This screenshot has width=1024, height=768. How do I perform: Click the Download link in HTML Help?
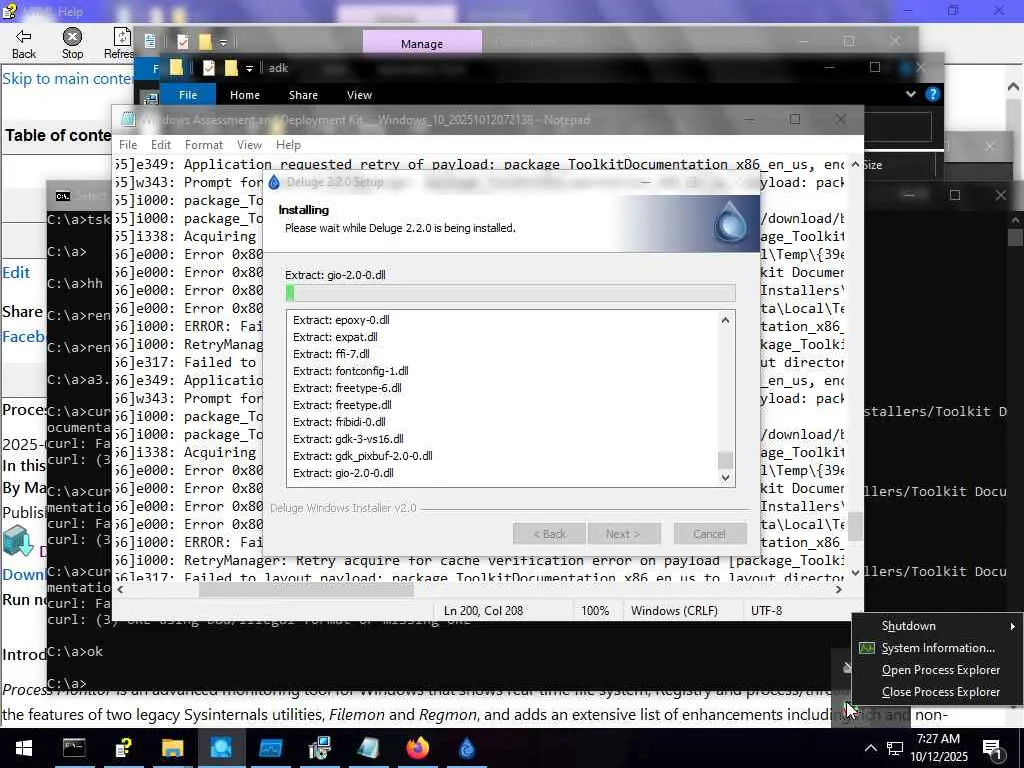(24, 575)
